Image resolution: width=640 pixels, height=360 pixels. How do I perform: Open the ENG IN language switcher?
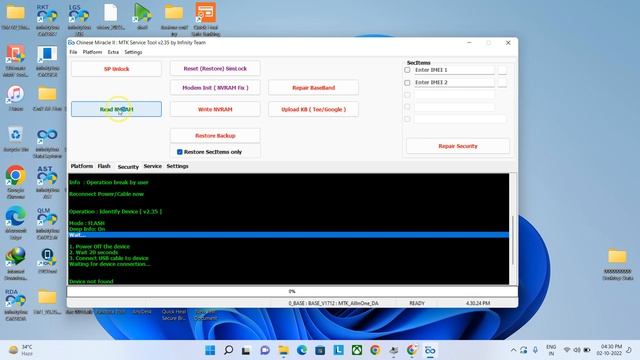551,350
